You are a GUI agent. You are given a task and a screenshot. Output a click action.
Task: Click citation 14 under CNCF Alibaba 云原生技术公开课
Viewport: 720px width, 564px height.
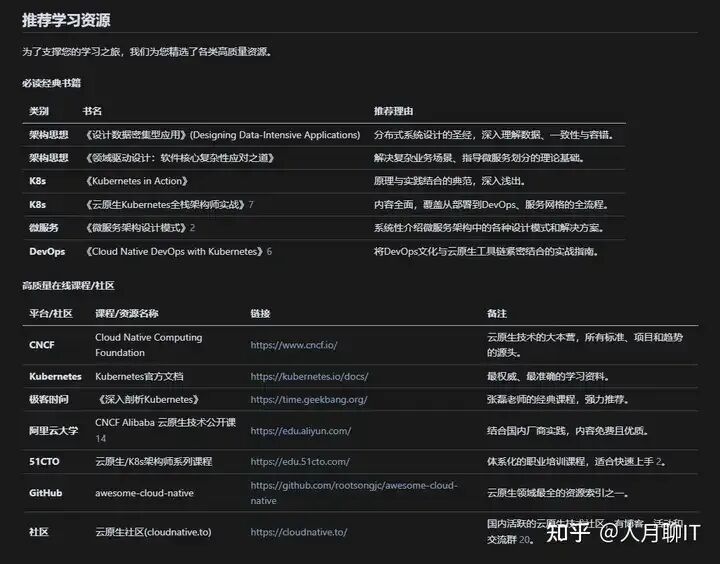[x=101, y=439]
